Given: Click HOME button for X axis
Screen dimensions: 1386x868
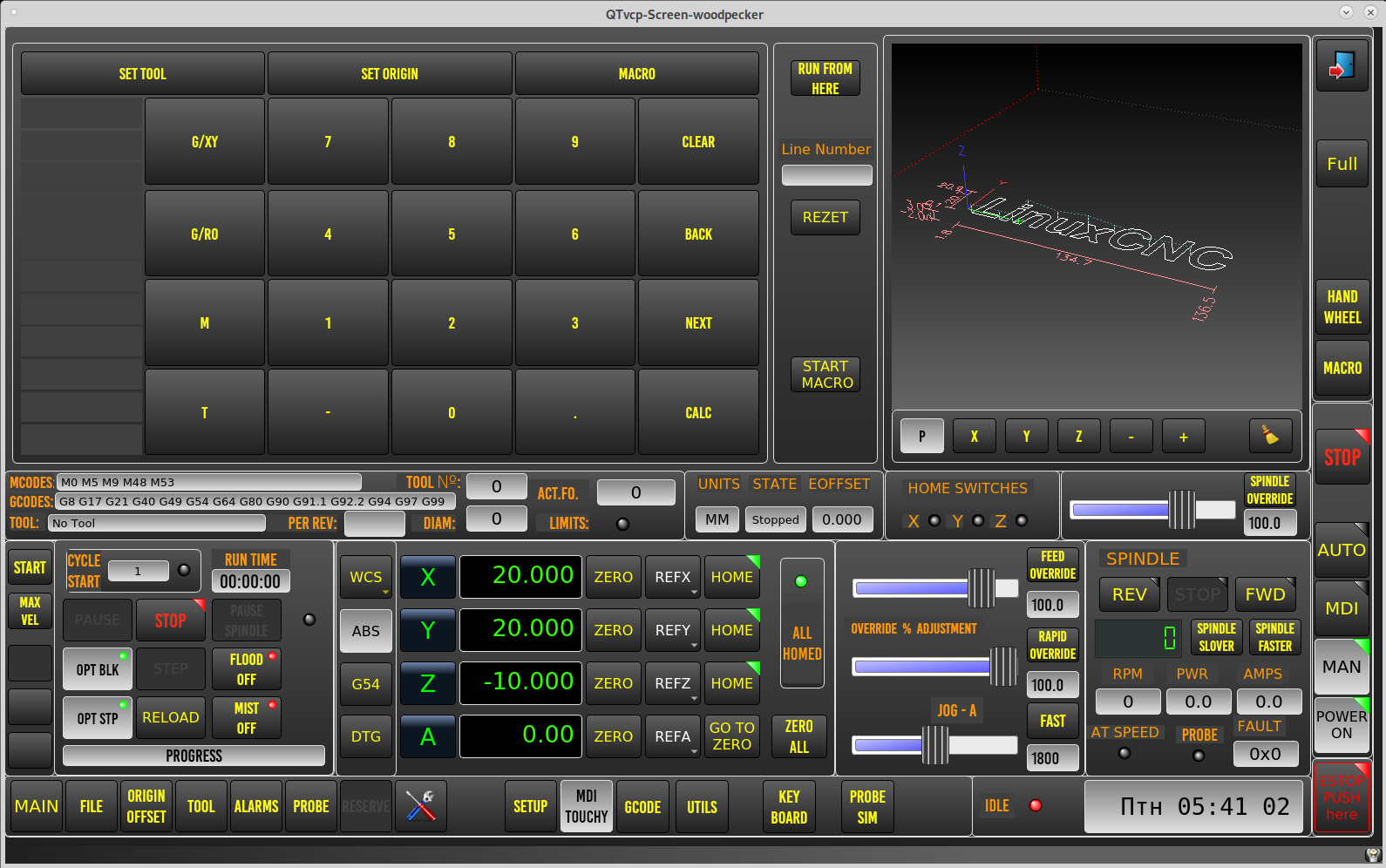Looking at the screenshot, I should click(732, 577).
